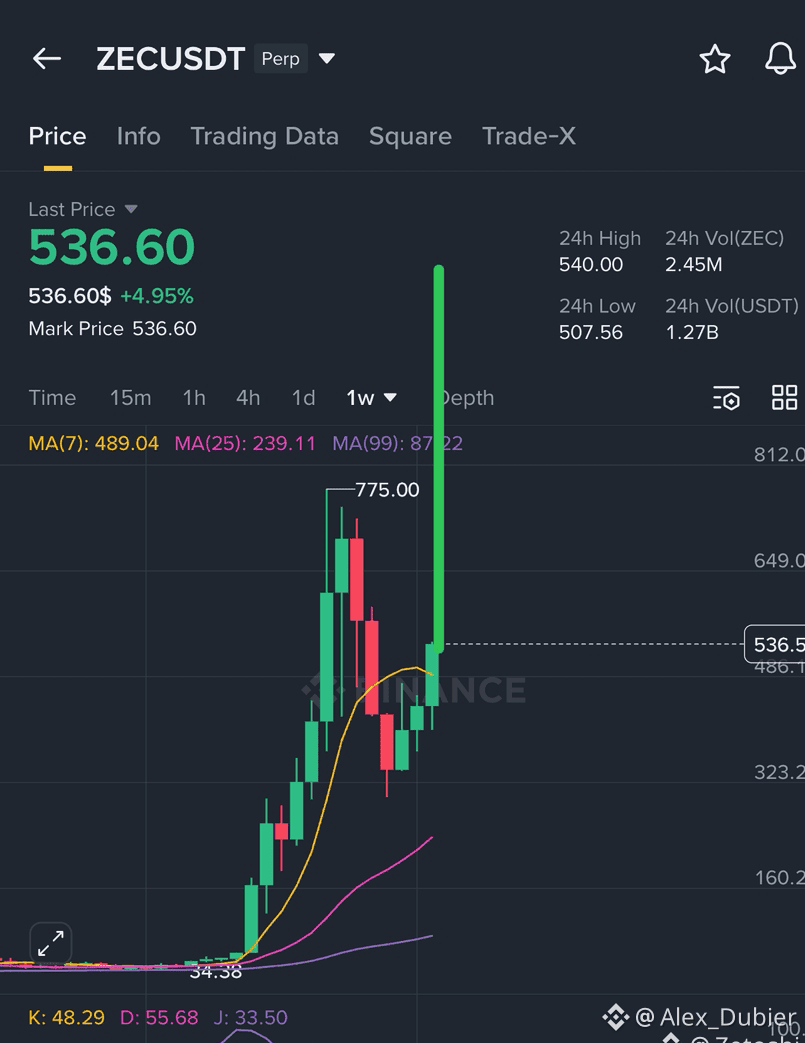Select the 1h interval

click(x=194, y=398)
